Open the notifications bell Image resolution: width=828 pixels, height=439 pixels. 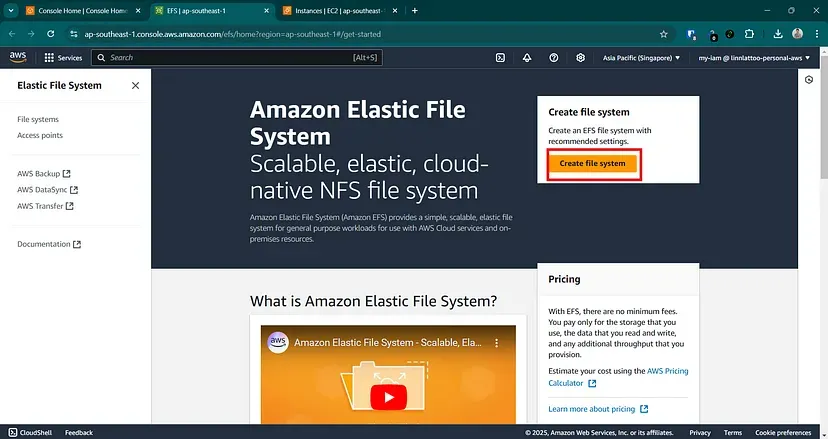pos(527,58)
